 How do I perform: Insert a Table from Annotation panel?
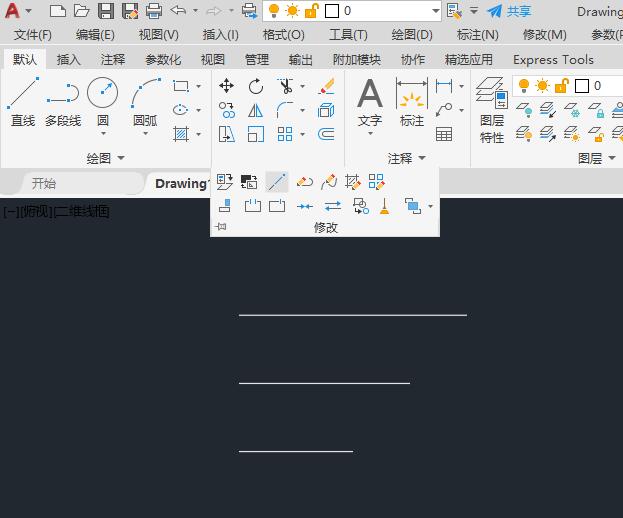(x=444, y=134)
